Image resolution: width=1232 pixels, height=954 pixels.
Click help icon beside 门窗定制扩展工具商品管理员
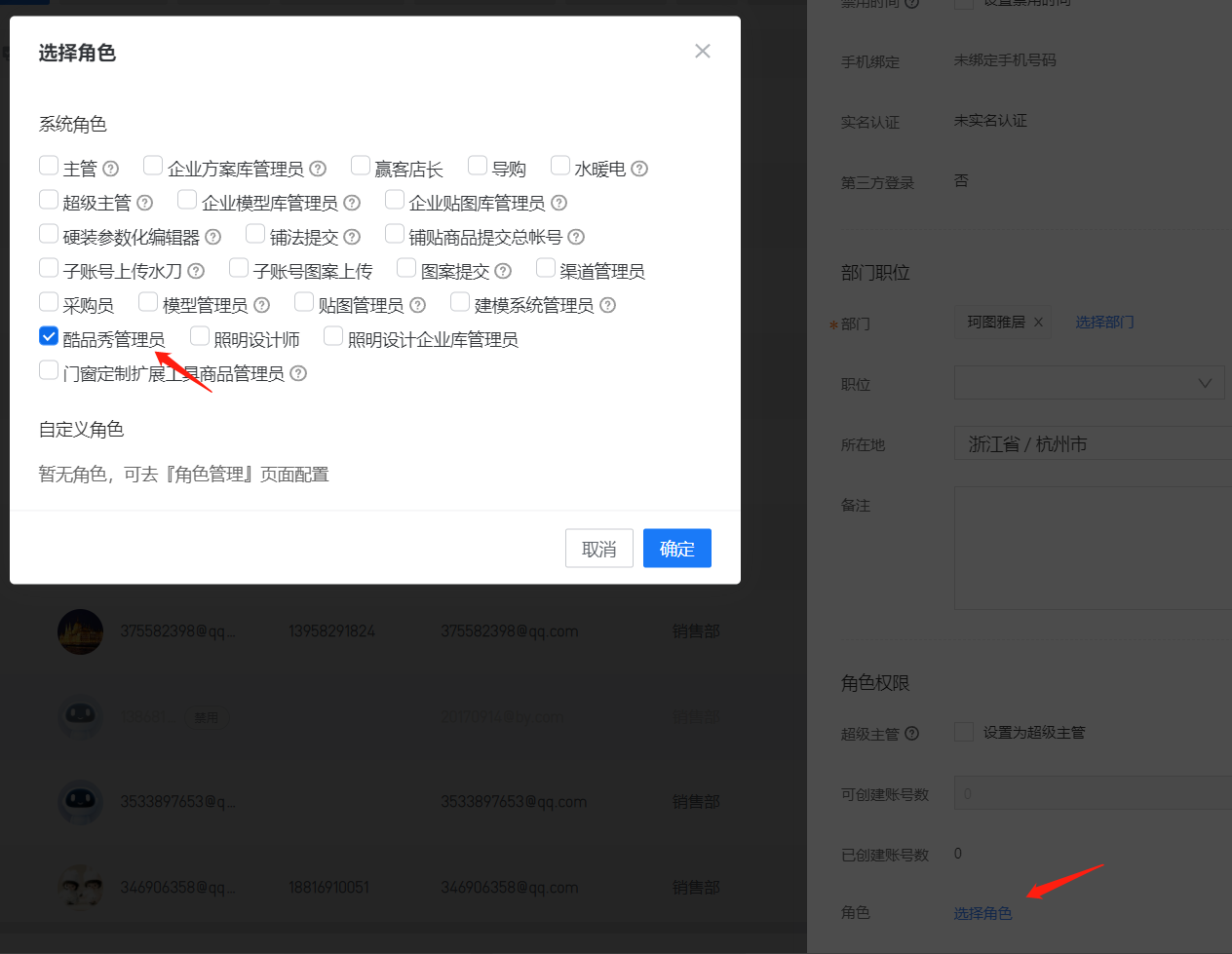click(x=298, y=373)
